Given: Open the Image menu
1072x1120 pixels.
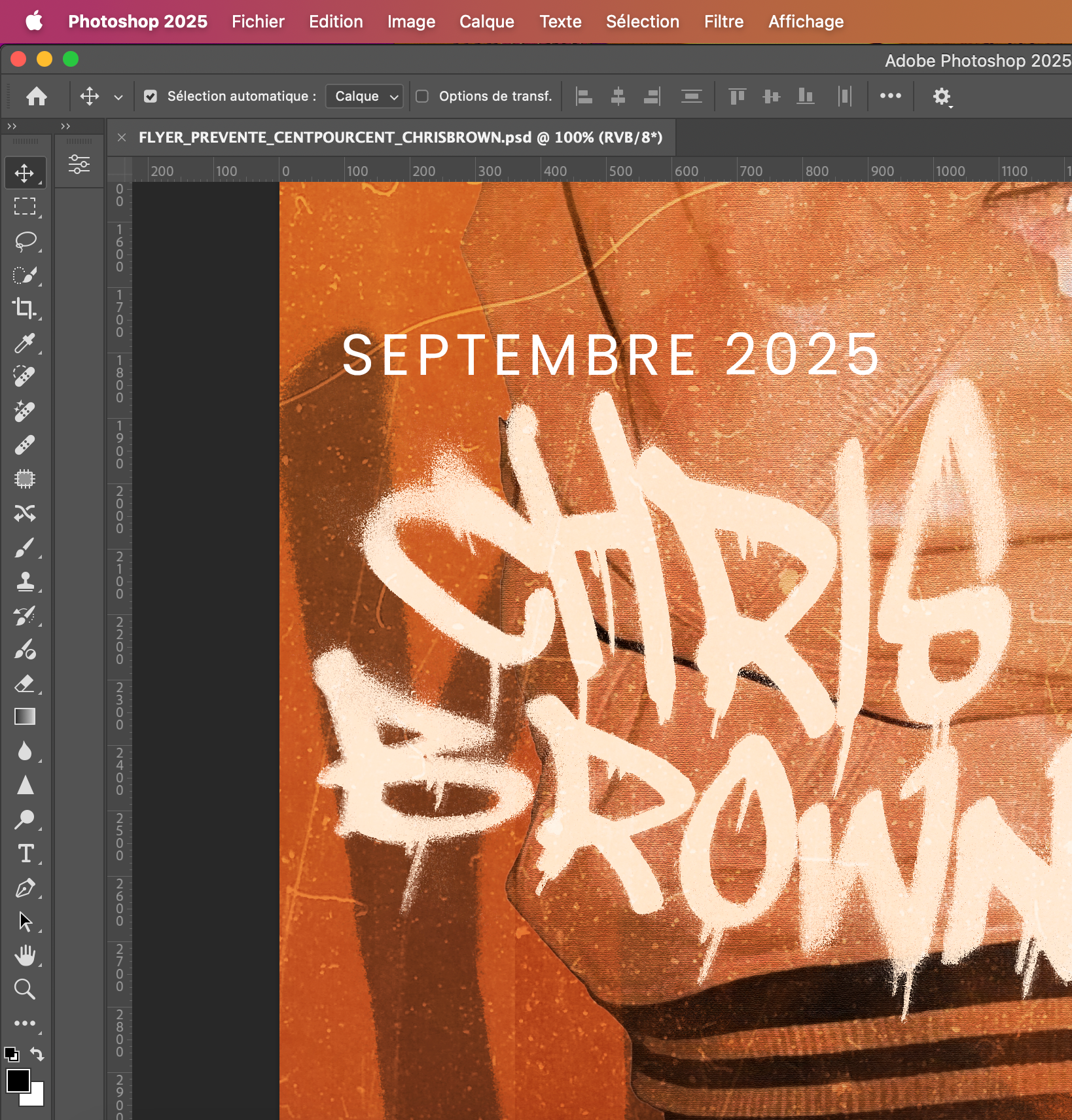Looking at the screenshot, I should [x=411, y=22].
